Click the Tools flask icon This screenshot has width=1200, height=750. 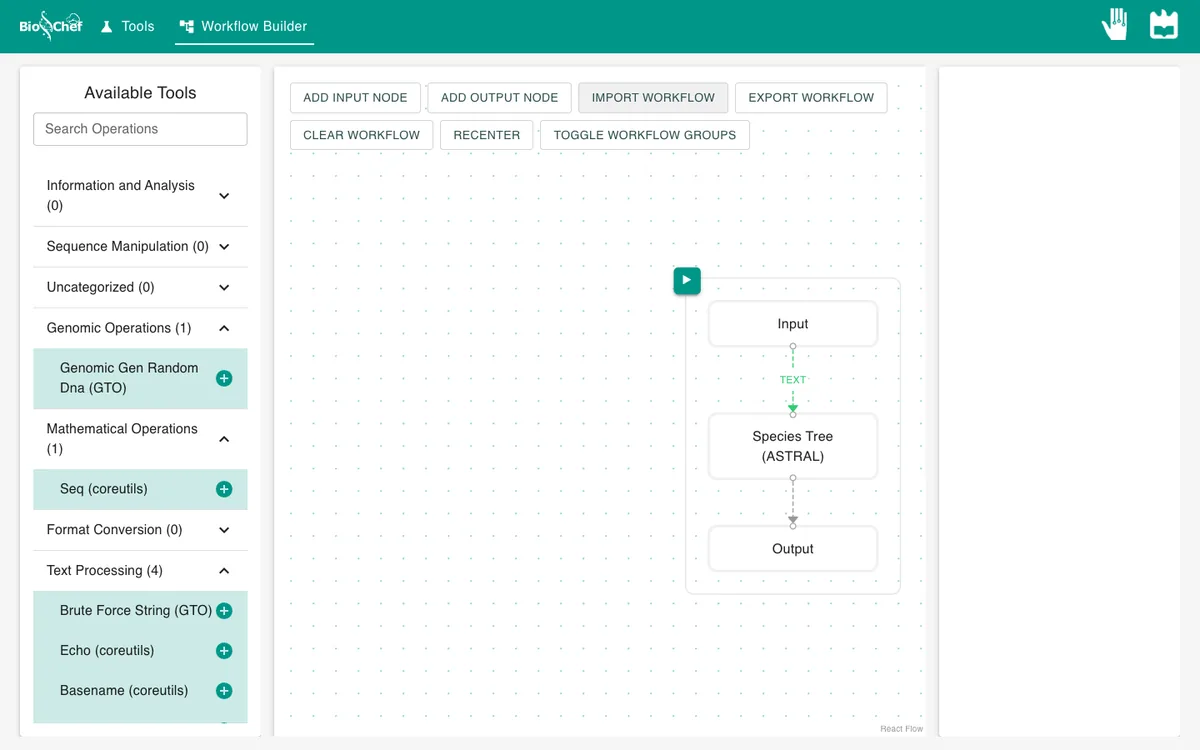107,27
